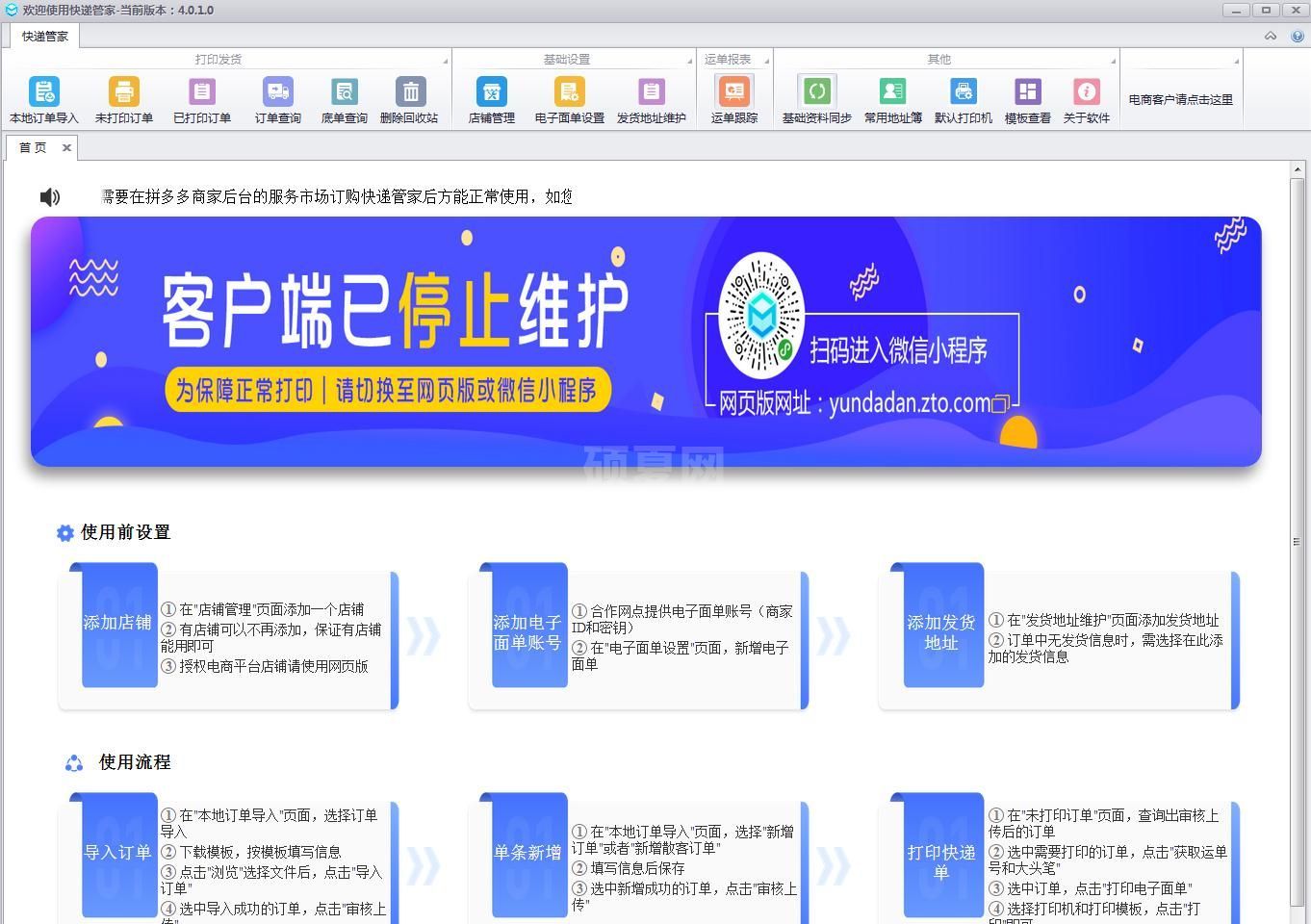Open 默认打印机 settings
This screenshot has width=1311, height=924.
(964, 100)
